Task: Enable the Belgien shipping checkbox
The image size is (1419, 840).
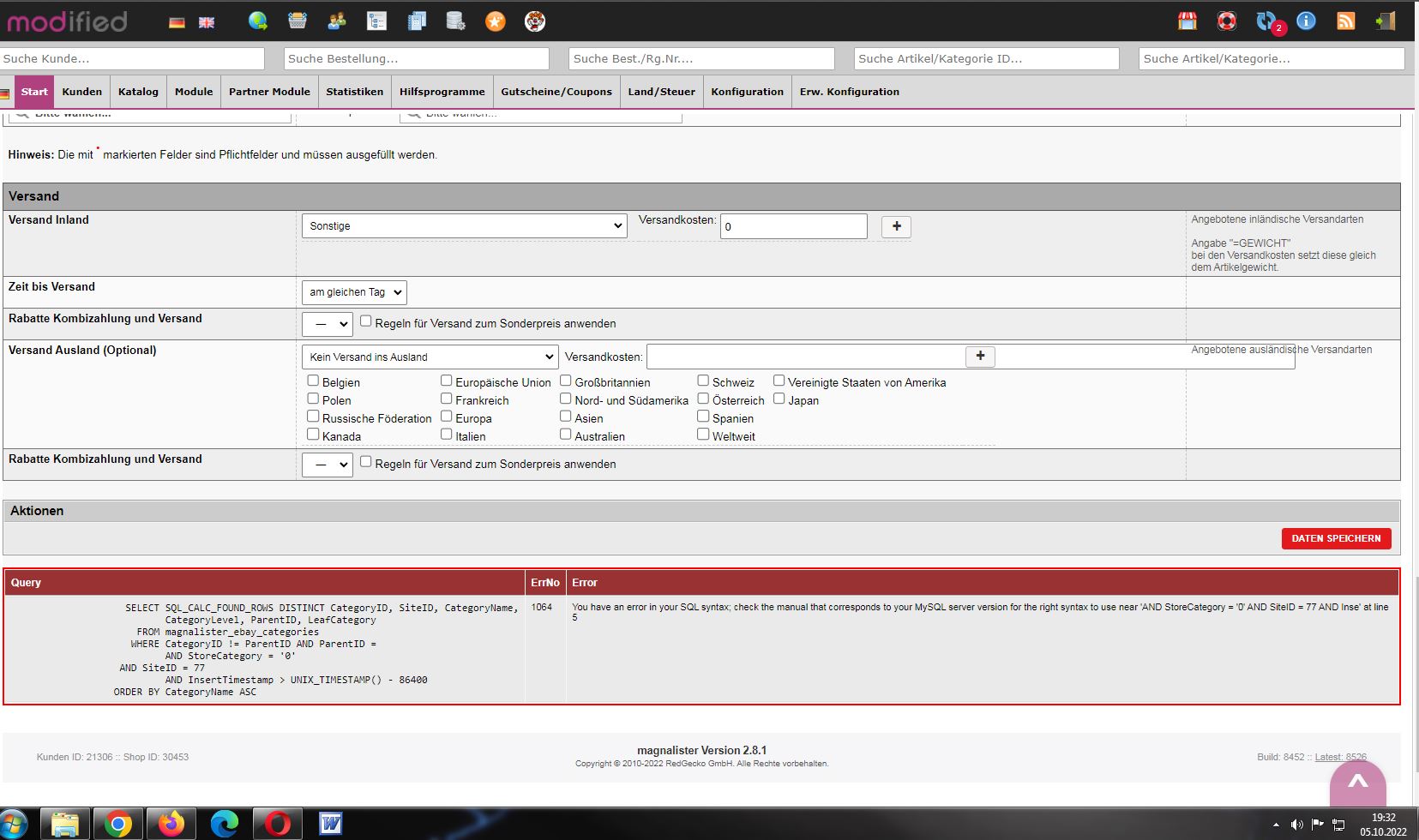Action: [x=313, y=381]
